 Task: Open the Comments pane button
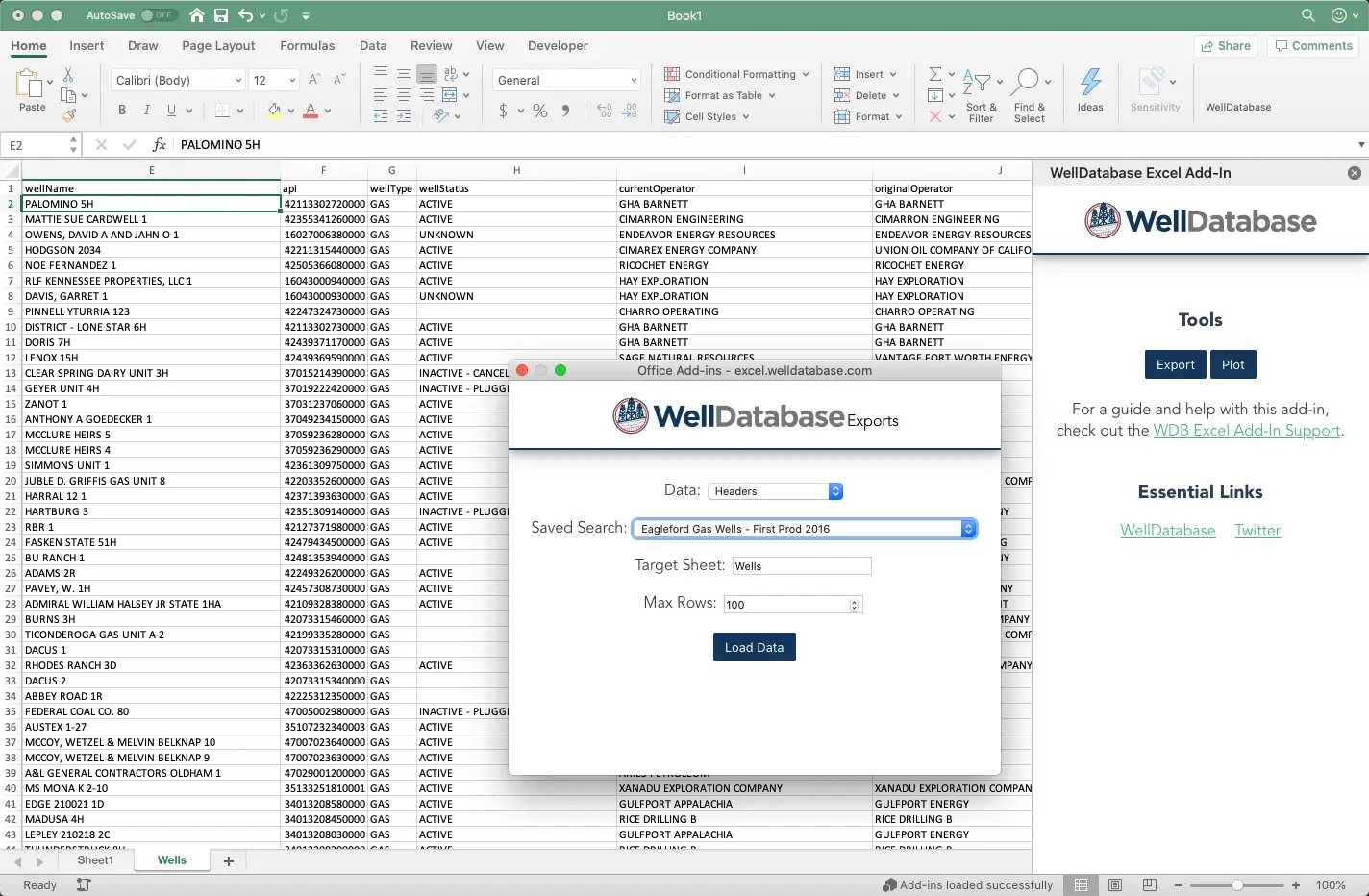(x=1313, y=45)
